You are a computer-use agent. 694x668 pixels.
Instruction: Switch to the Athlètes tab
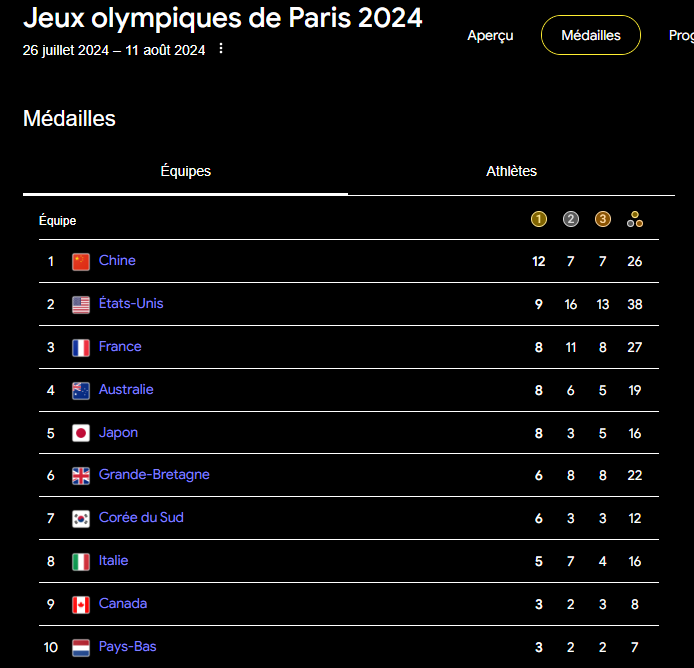tap(511, 171)
